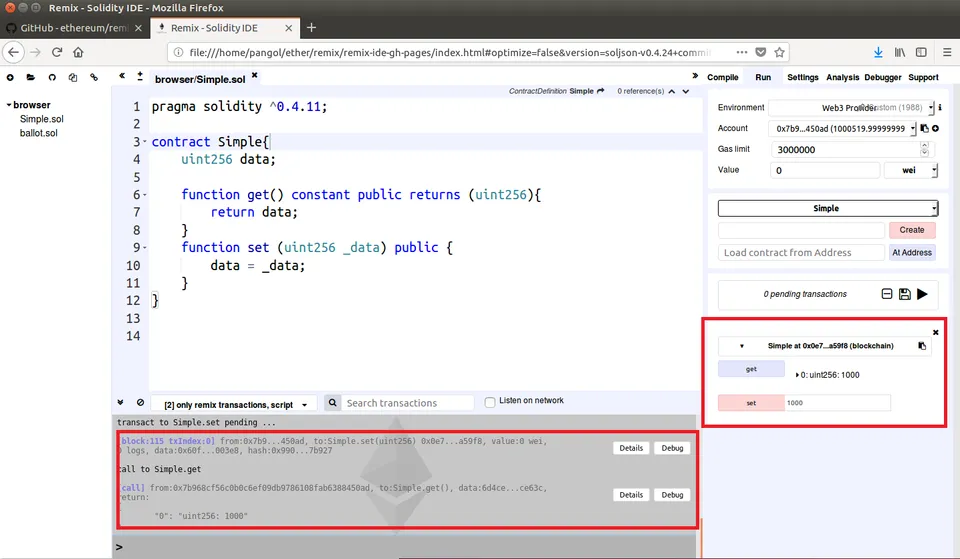The height and width of the screenshot is (559, 960).
Task: Open the wei unit dropdown
Action: click(911, 170)
